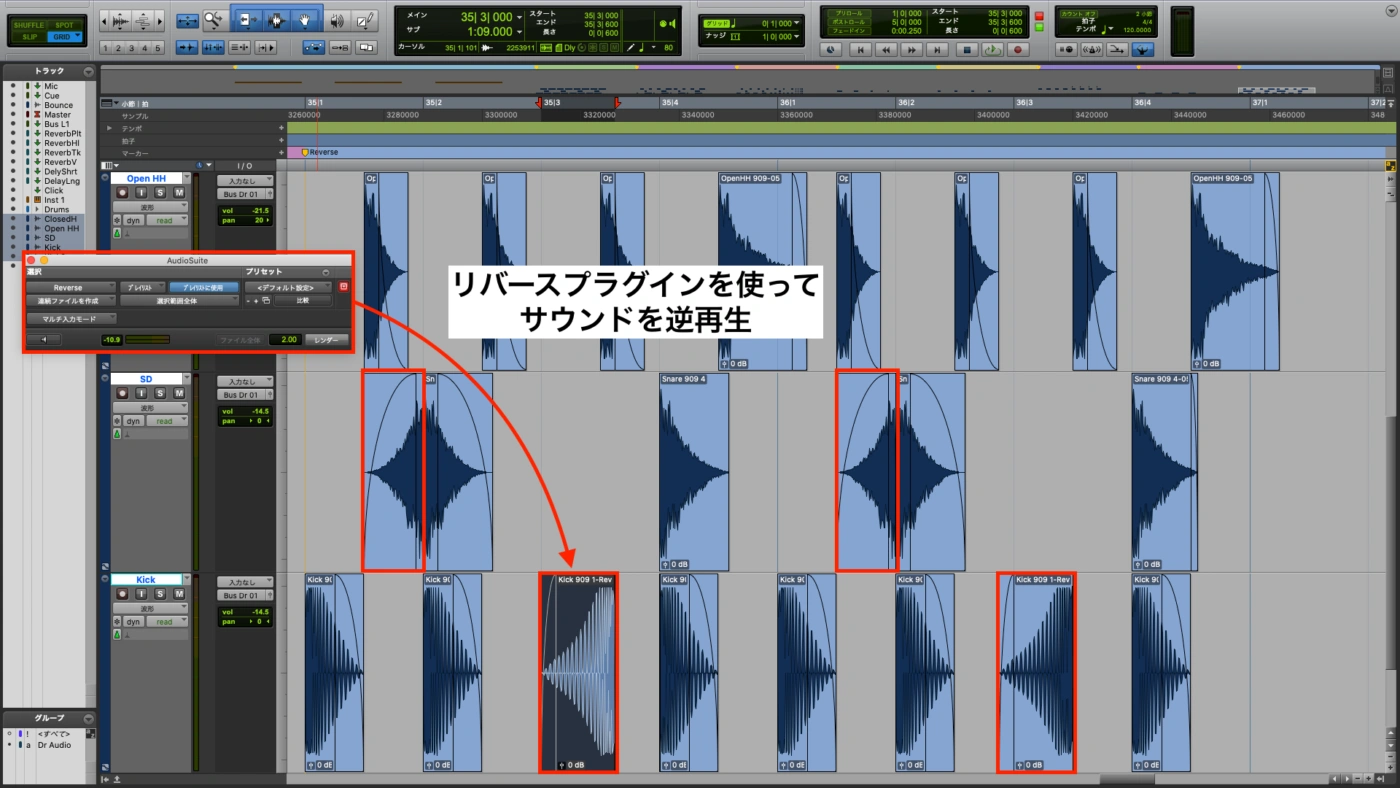Select the Zoomer tool
The height and width of the screenshot is (788, 1400).
click(214, 20)
